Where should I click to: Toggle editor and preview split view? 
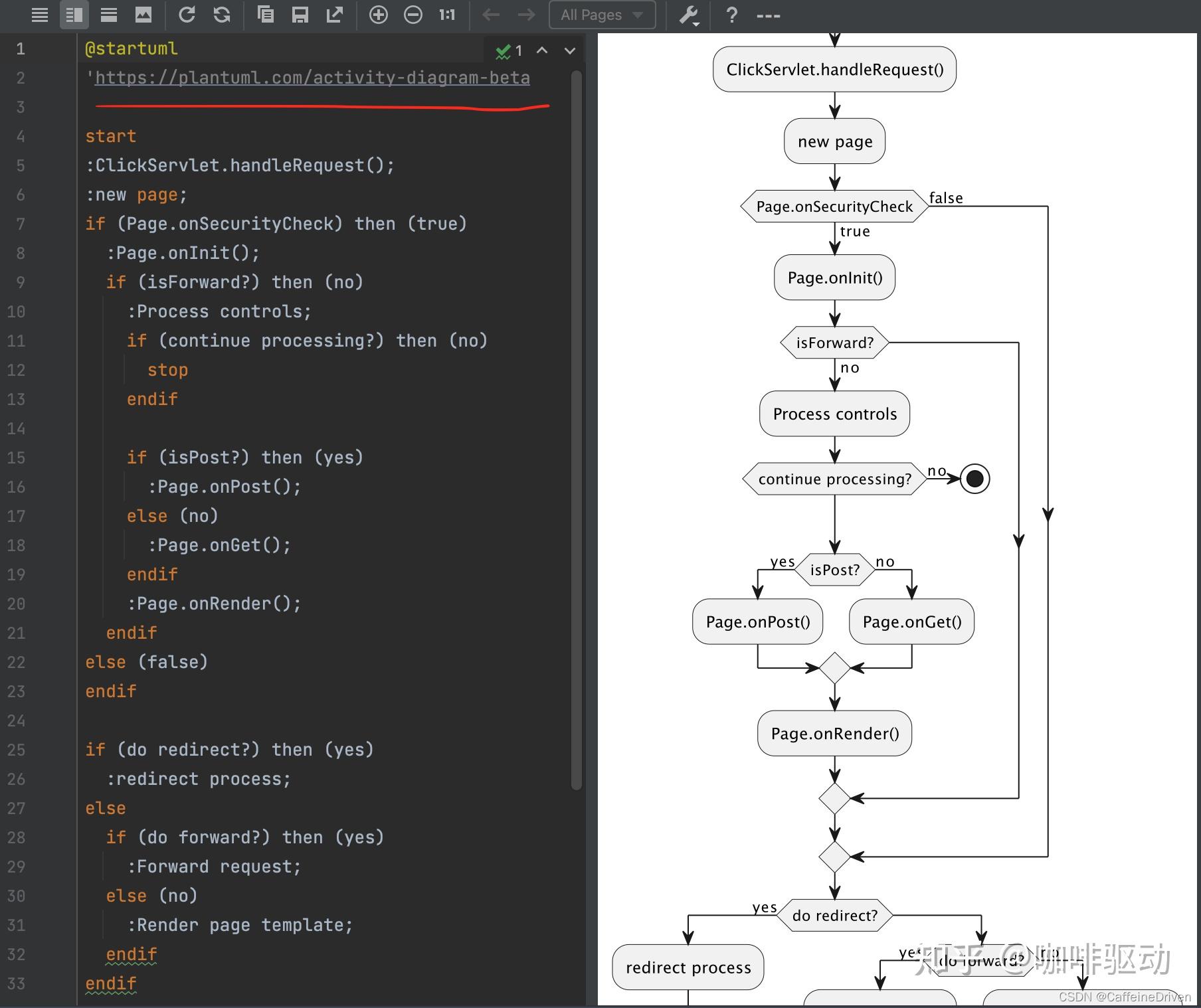(74, 15)
